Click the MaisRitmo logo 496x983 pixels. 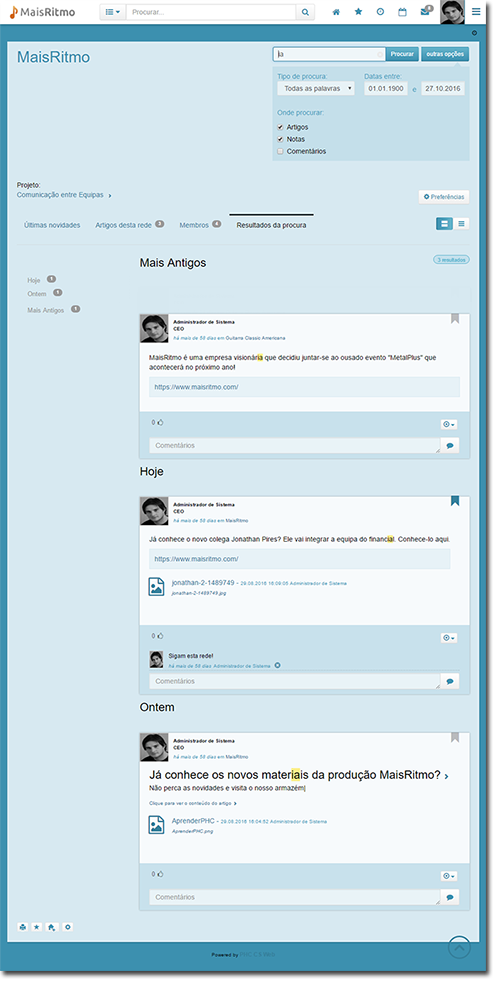(x=43, y=12)
